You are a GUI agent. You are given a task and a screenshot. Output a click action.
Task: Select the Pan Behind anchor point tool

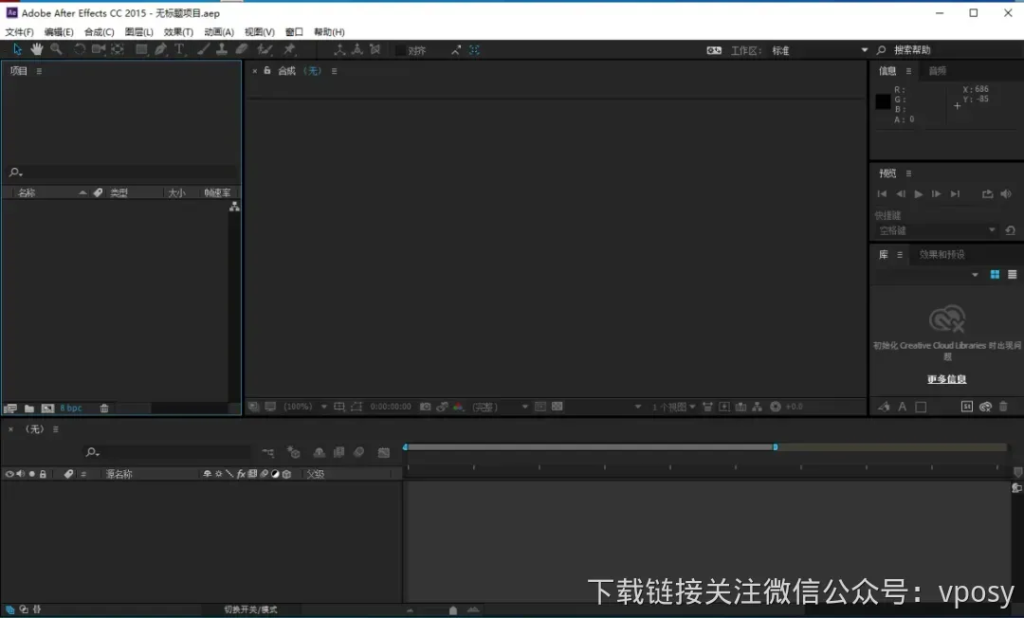pyautogui.click(x=118, y=50)
